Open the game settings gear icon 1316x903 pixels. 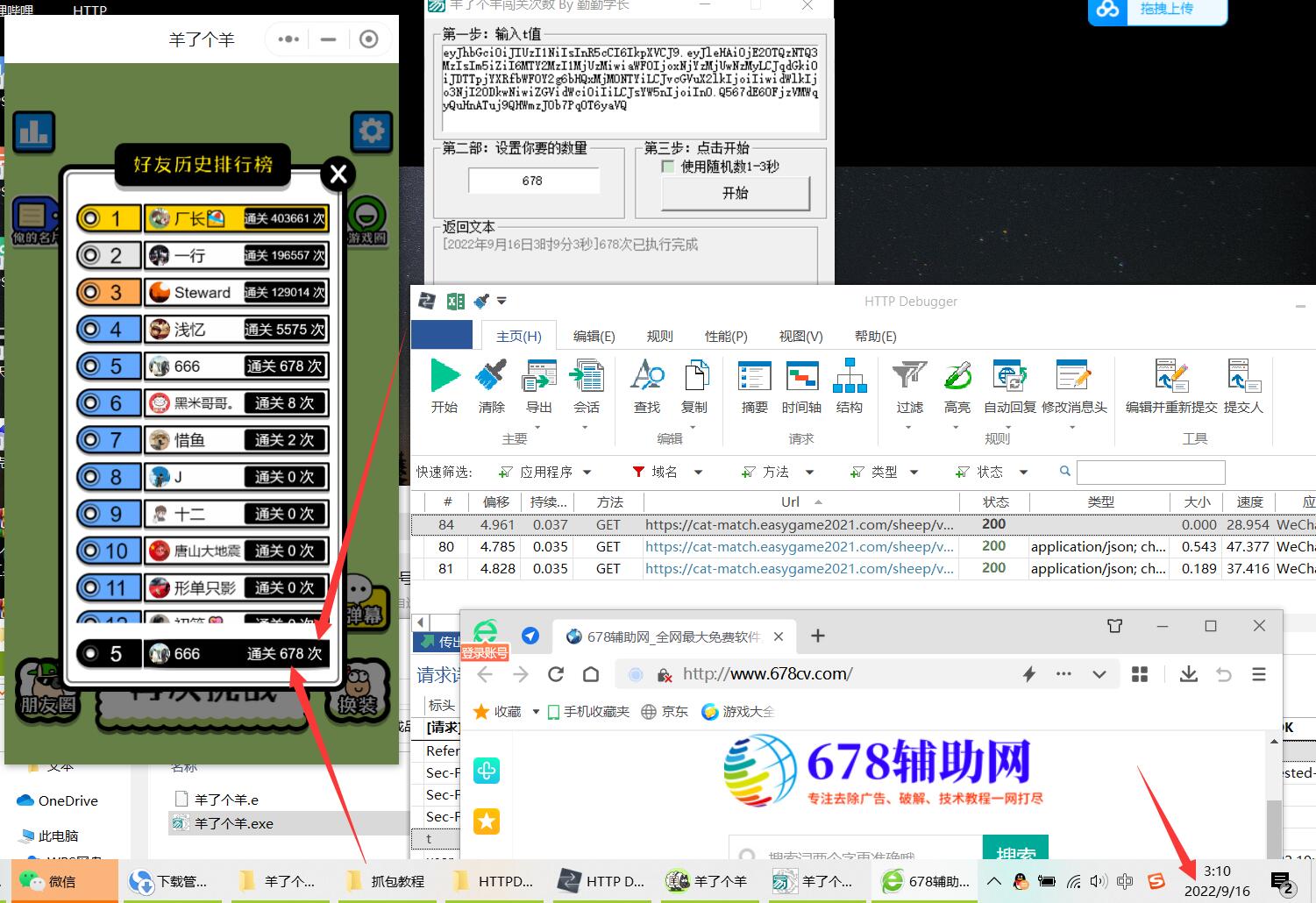click(x=372, y=132)
